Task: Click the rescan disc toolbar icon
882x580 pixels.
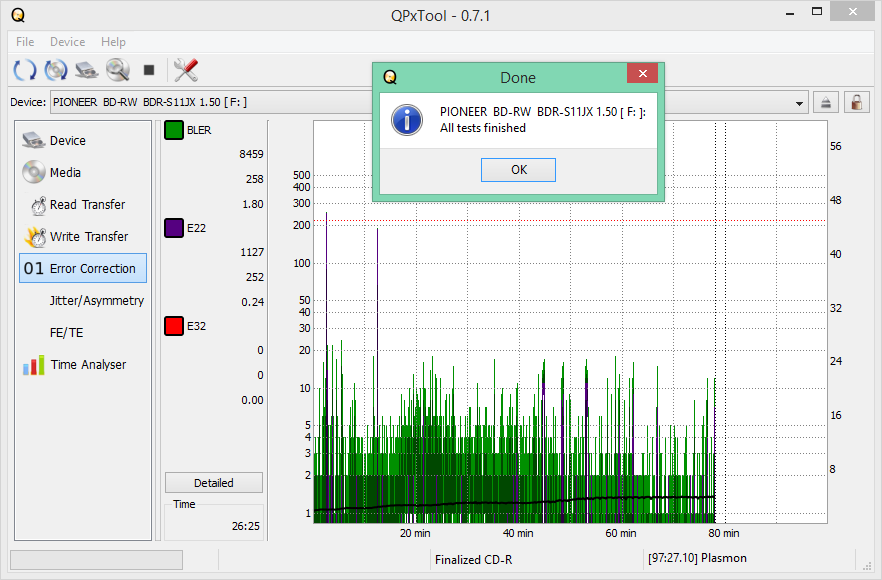Action: 56,70
